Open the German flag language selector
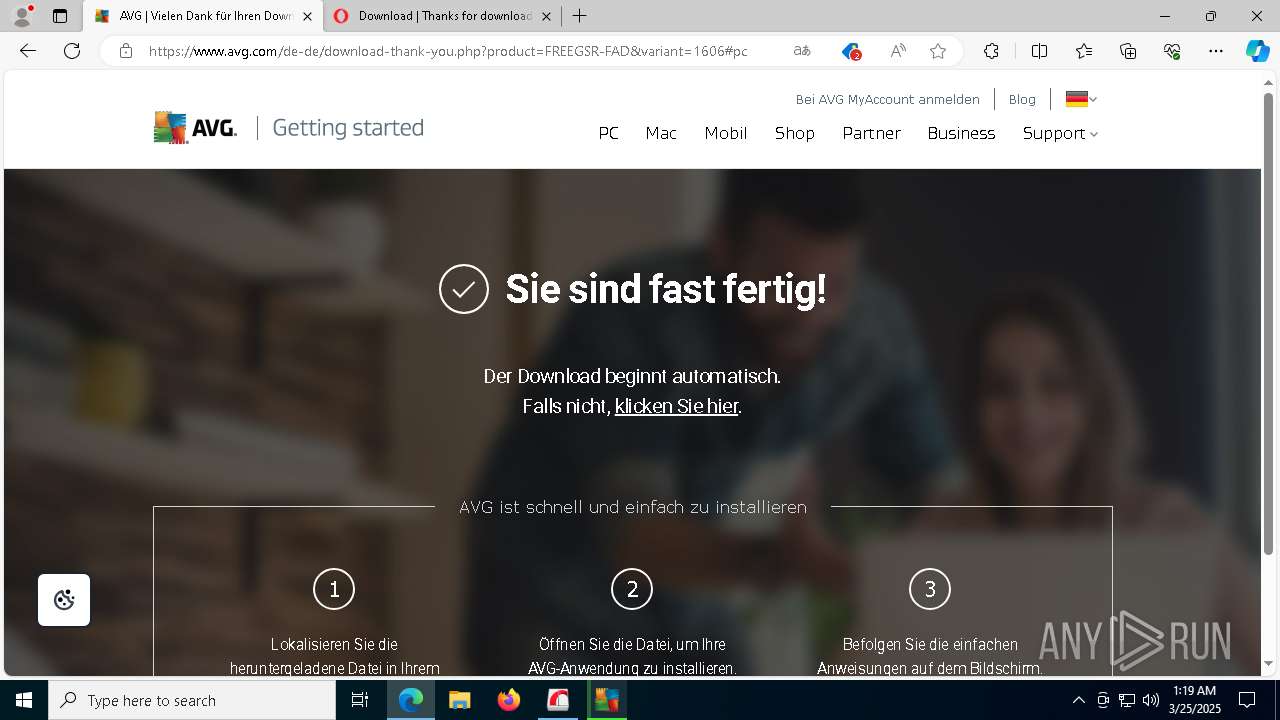Image resolution: width=1280 pixels, height=720 pixels. pos(1081,99)
